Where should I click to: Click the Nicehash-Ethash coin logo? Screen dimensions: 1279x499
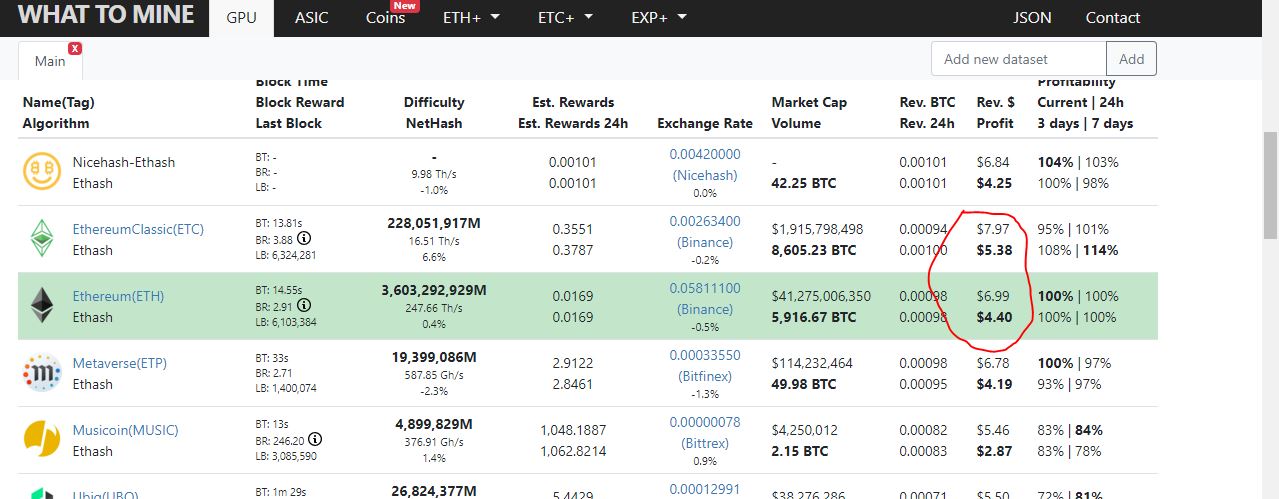point(42,172)
